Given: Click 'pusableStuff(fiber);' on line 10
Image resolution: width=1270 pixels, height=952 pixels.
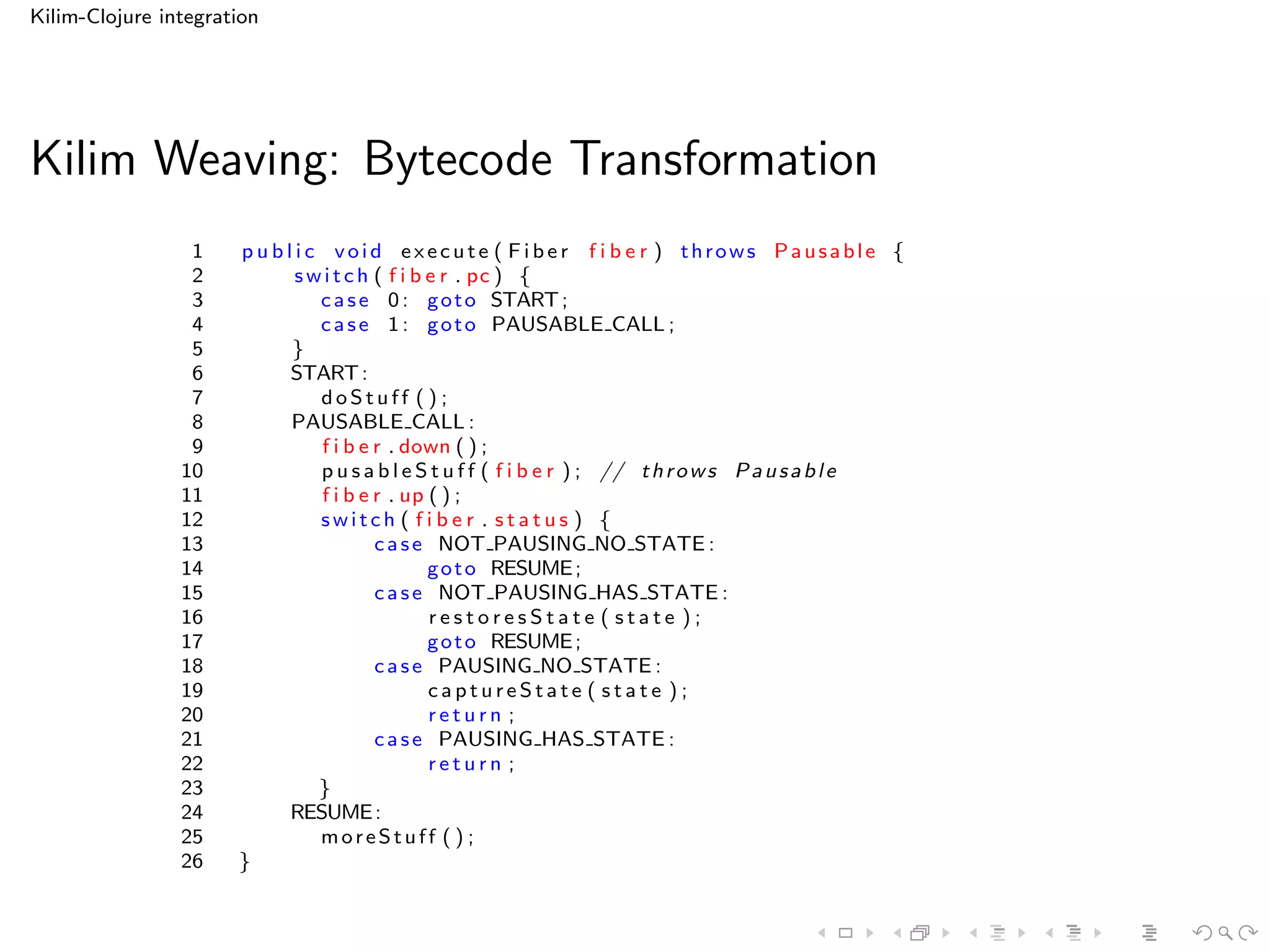Looking at the screenshot, I should 451,471.
